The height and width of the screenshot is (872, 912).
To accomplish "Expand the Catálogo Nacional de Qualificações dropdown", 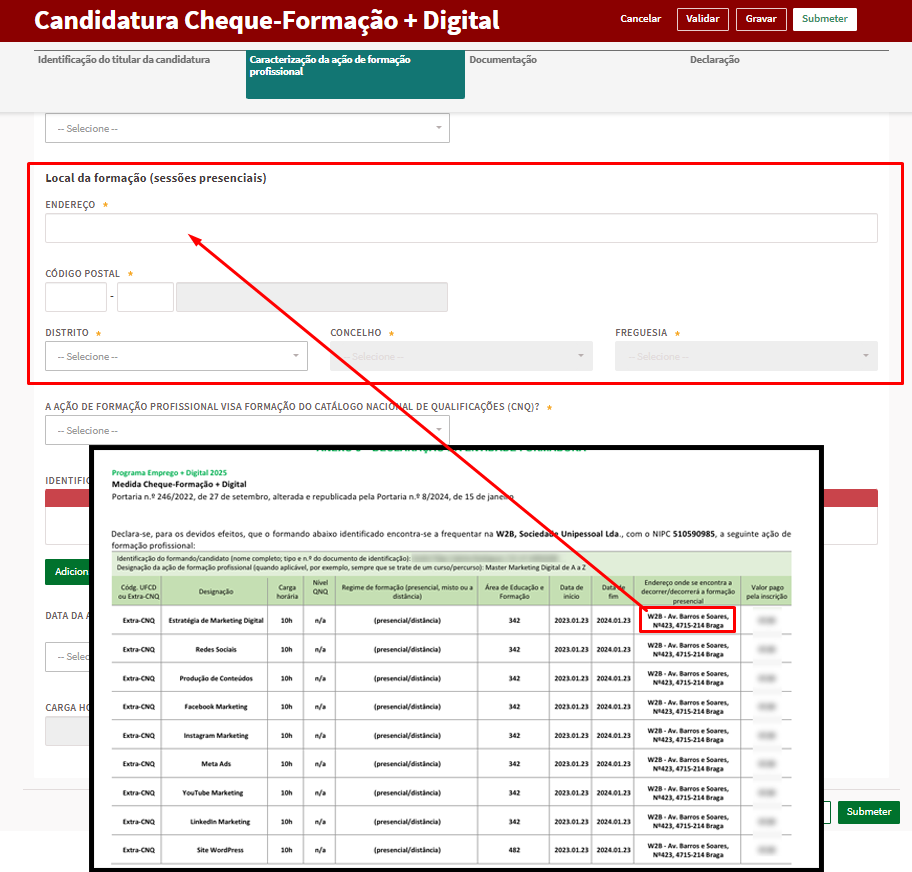I will tap(247, 430).
